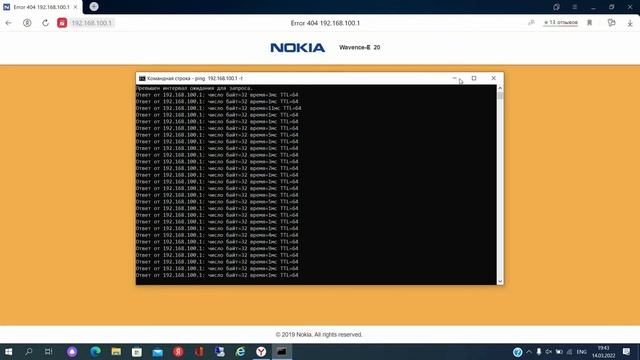Image resolution: width=640 pixels, height=360 pixels.
Task: Click the Command Prompt window title bar icon
Action: click(142, 78)
